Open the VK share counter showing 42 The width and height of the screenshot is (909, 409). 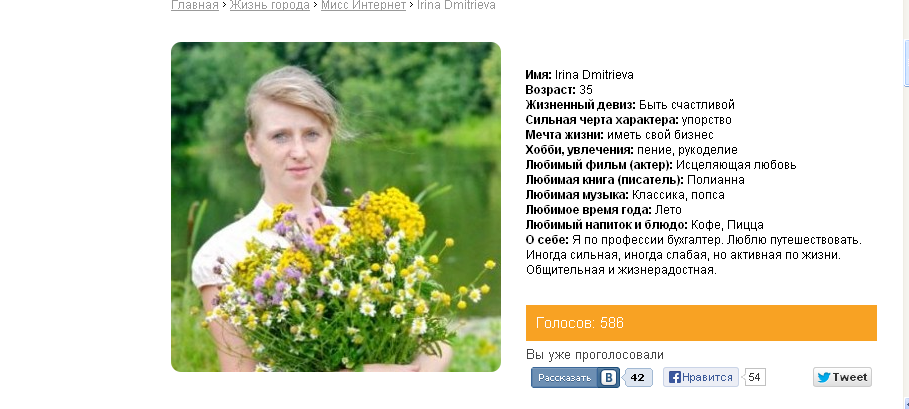coord(638,378)
